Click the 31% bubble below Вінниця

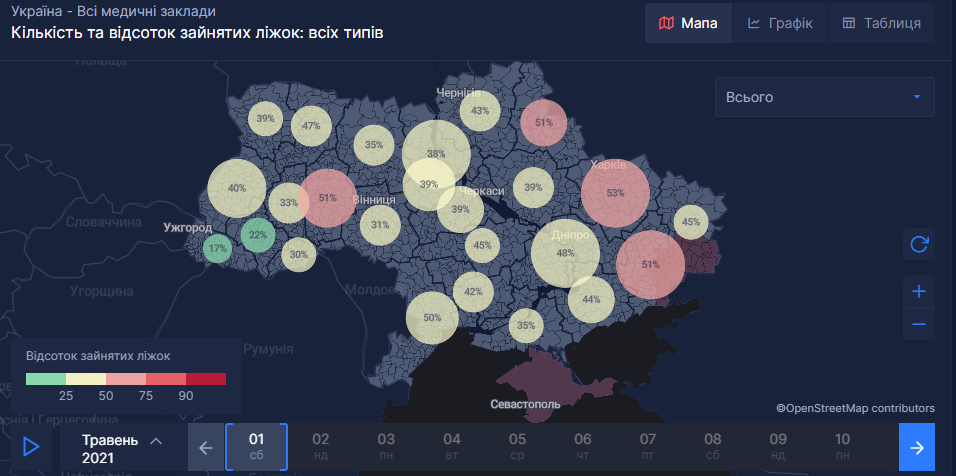point(380,225)
